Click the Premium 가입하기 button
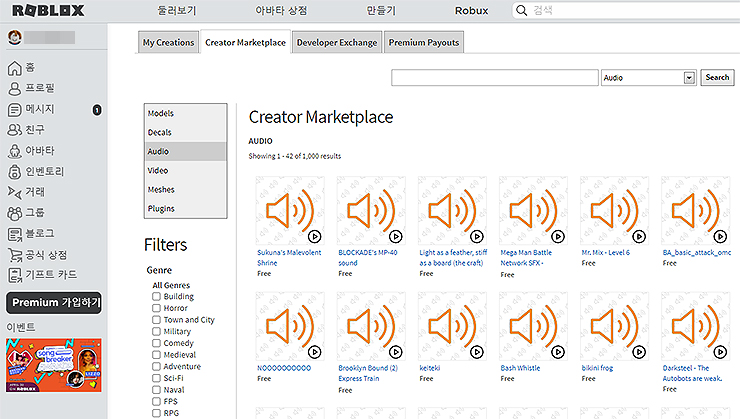 tap(54, 302)
